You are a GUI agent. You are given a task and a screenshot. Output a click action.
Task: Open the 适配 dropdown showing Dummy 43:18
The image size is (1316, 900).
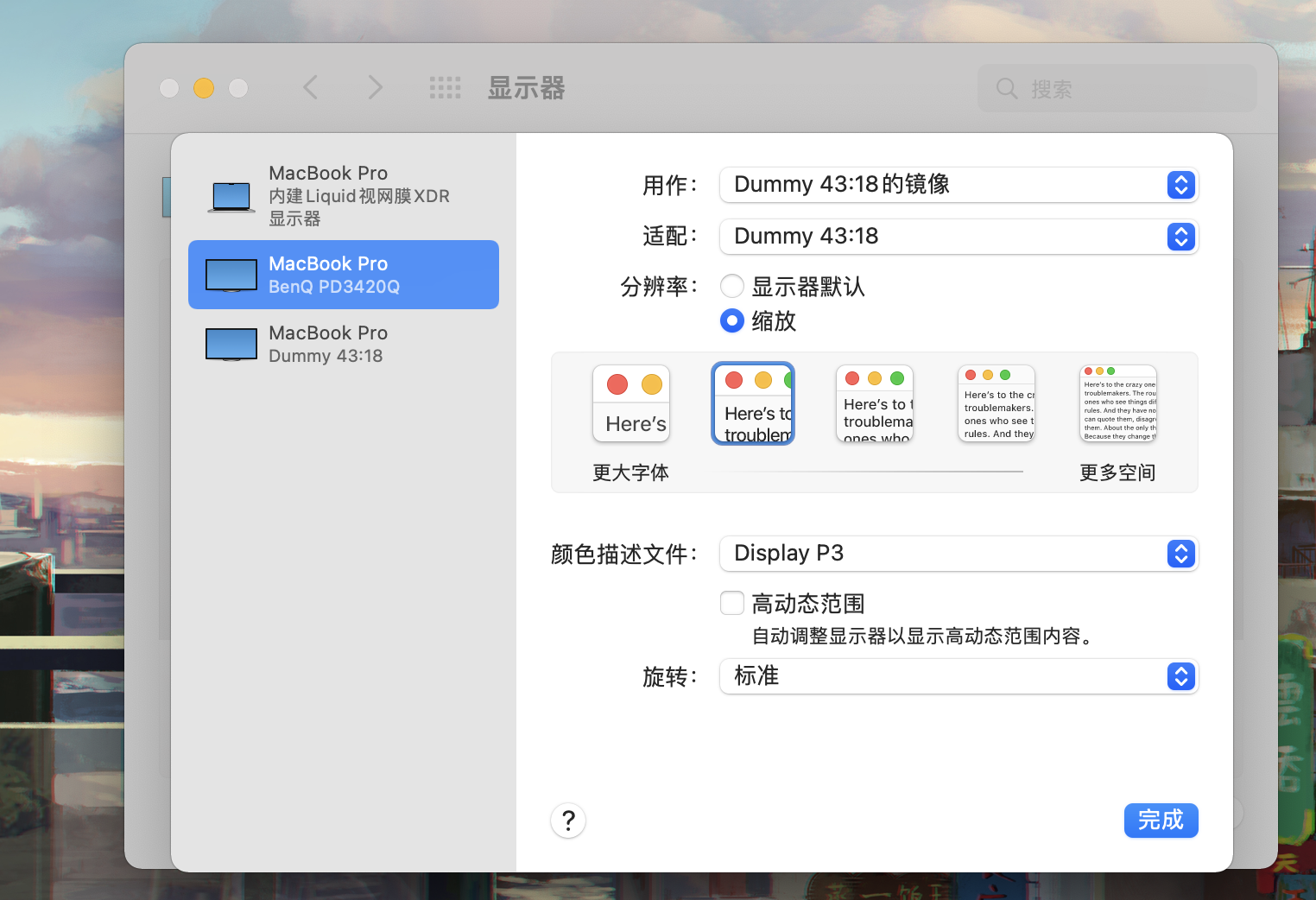coord(959,237)
